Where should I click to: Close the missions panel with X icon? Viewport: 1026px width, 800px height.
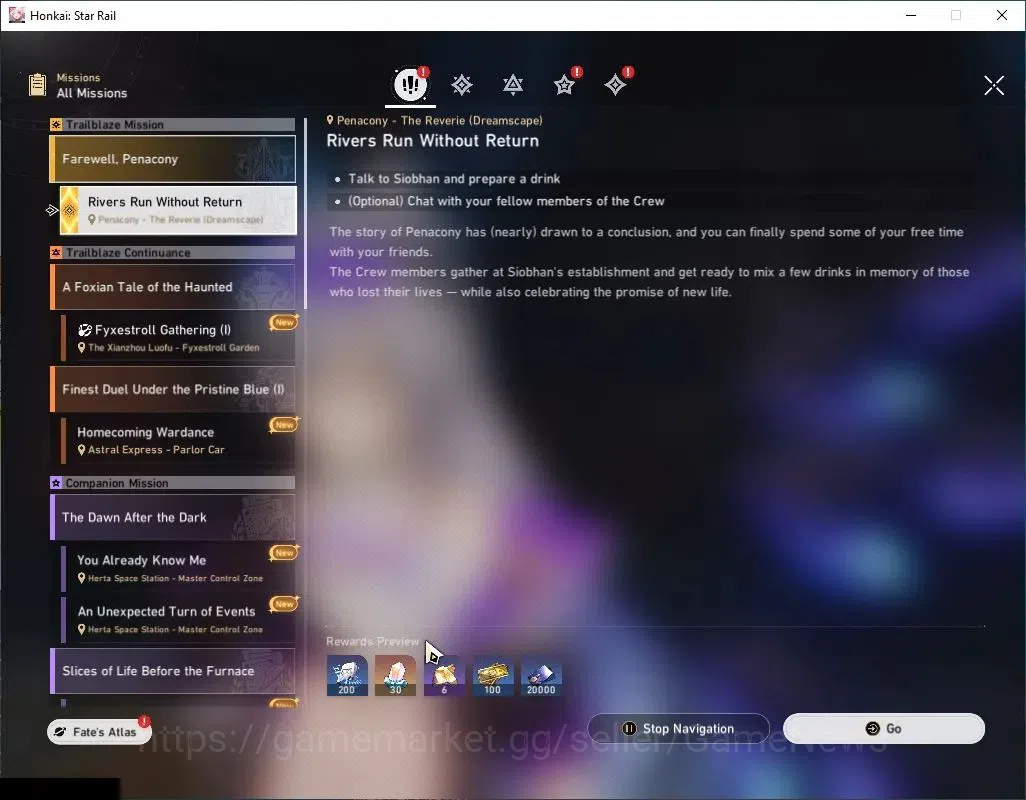[x=994, y=85]
